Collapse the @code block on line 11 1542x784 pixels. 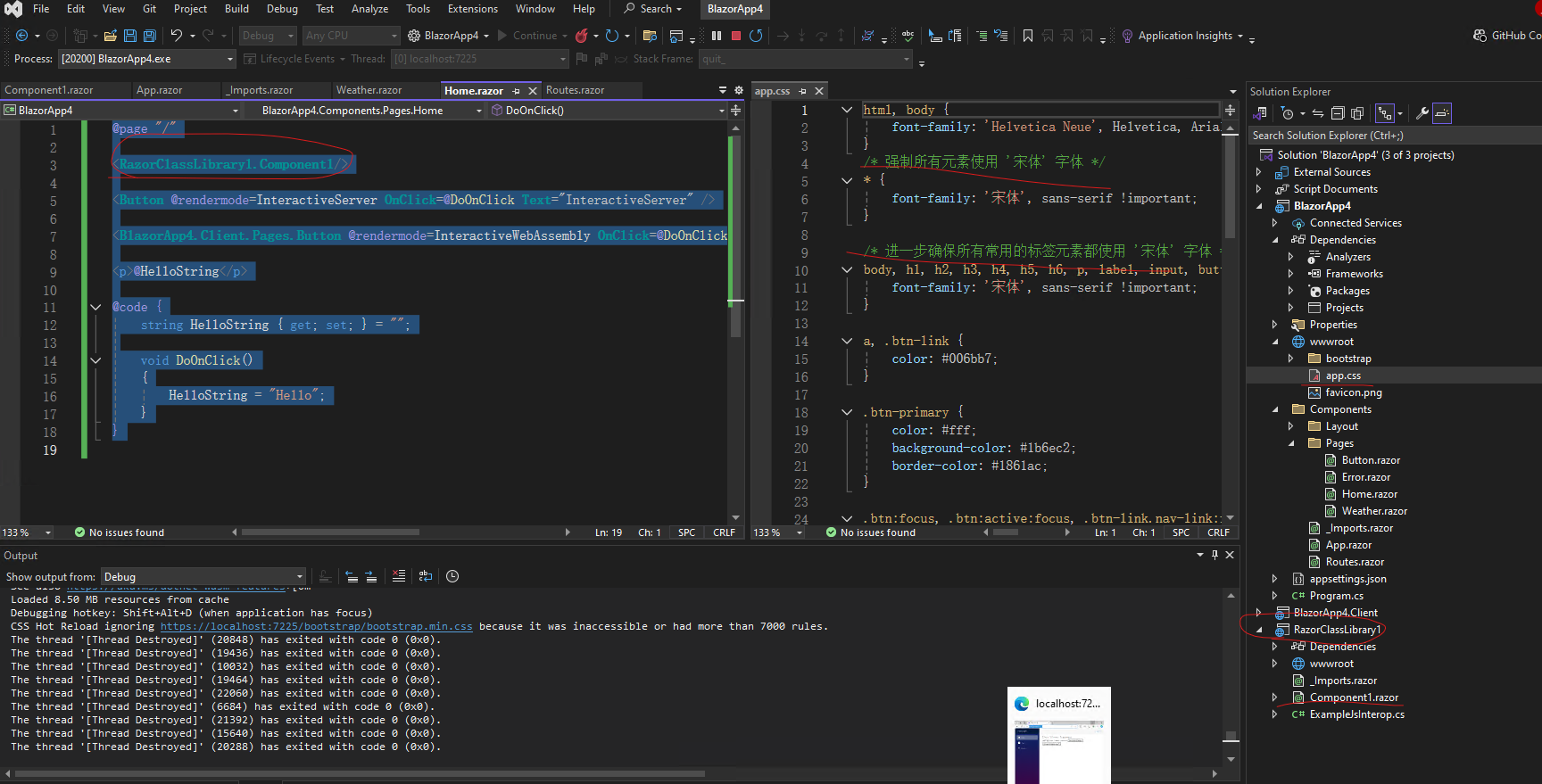coord(95,307)
